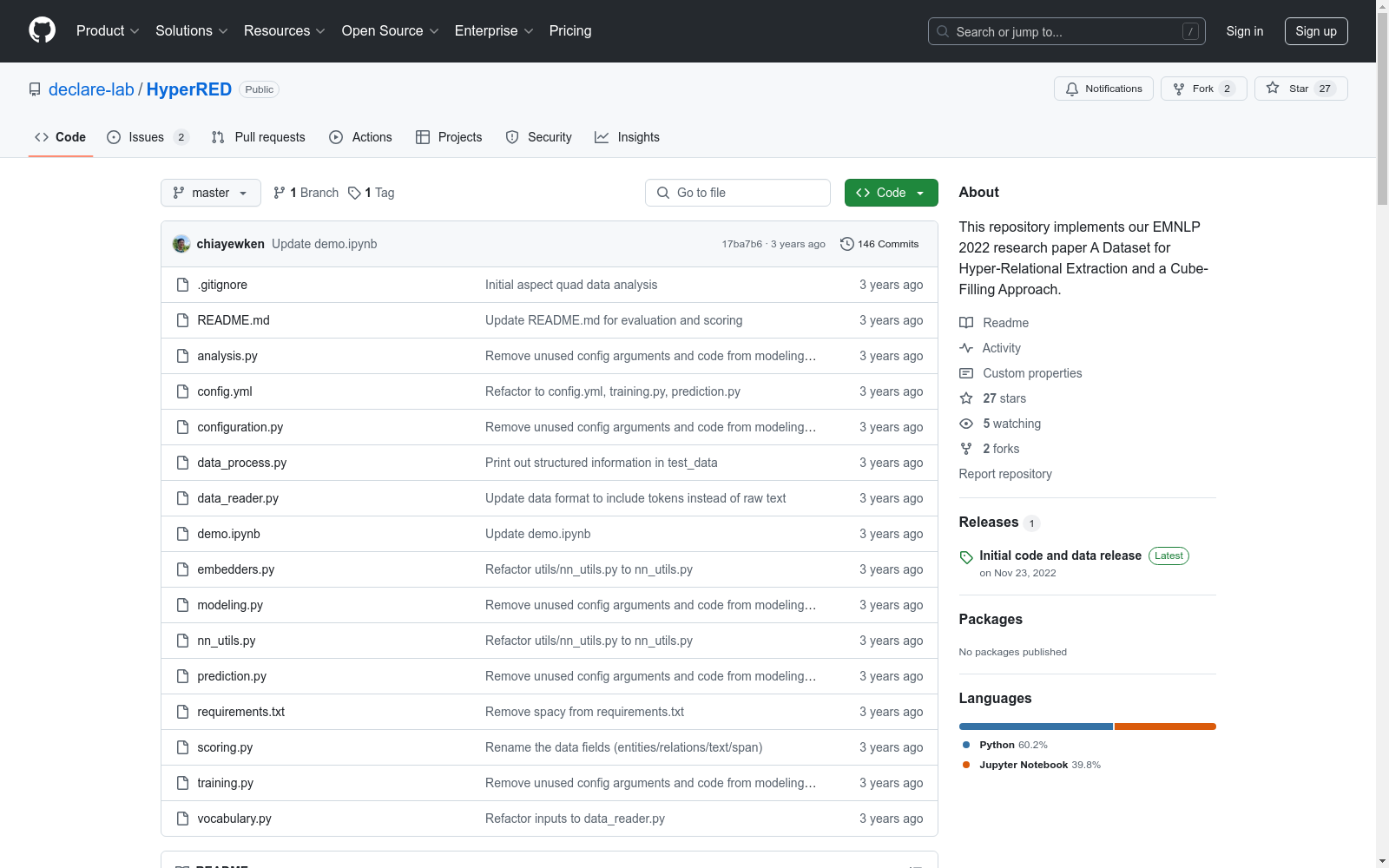The height and width of the screenshot is (868, 1389).
Task: Click the green tag icon for release
Action: (966, 557)
